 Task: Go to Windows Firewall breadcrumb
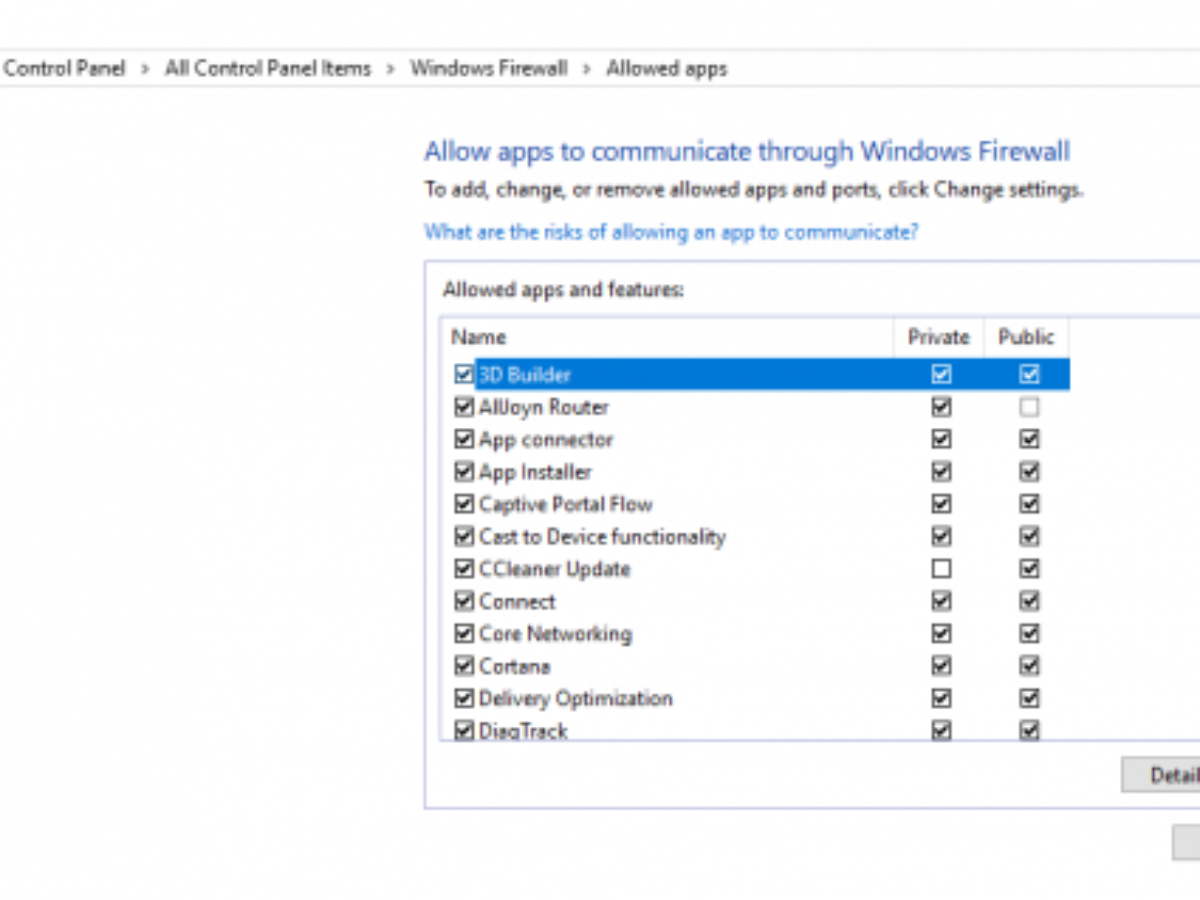click(x=488, y=69)
